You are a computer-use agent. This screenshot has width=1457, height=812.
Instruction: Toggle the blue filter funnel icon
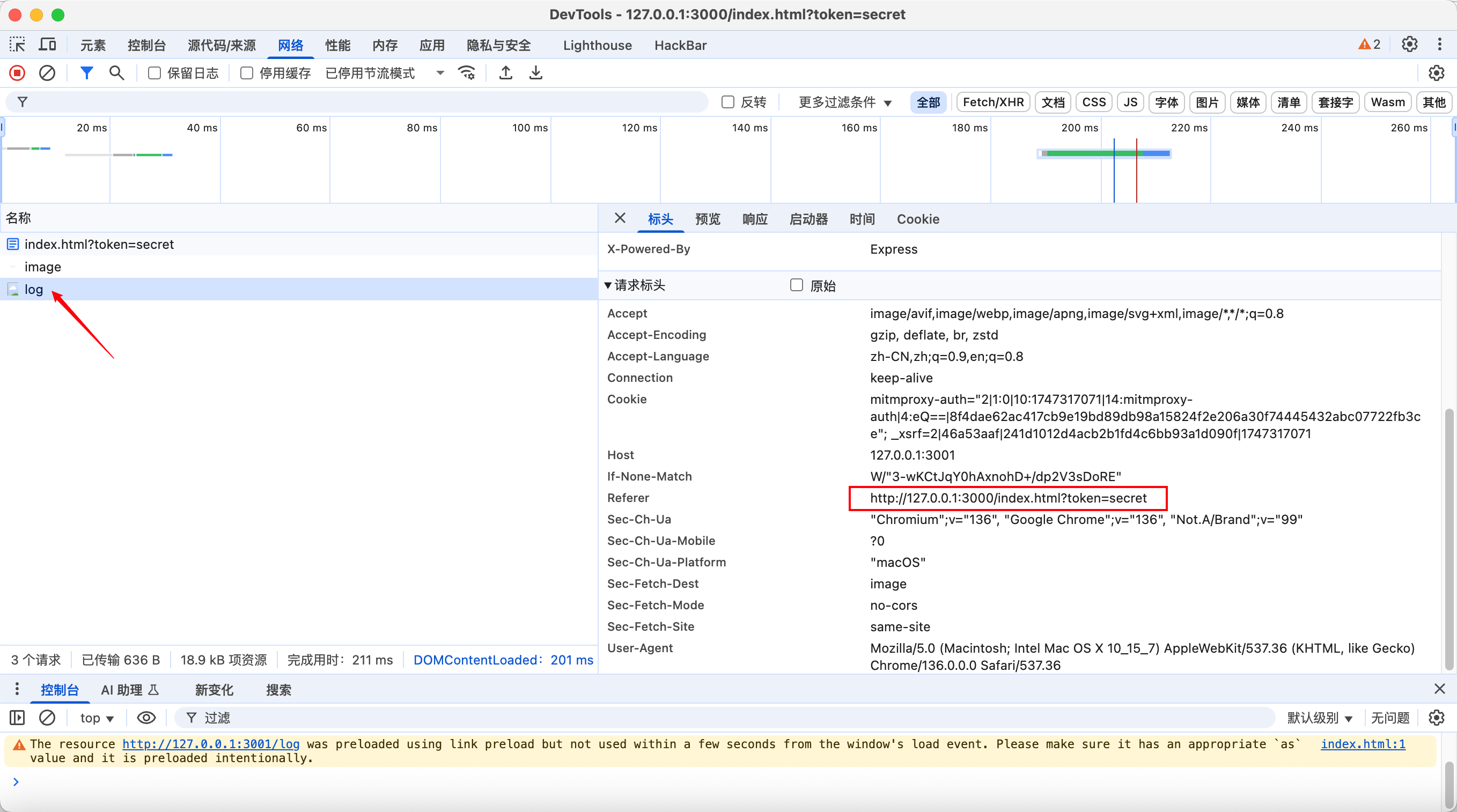tap(86, 73)
